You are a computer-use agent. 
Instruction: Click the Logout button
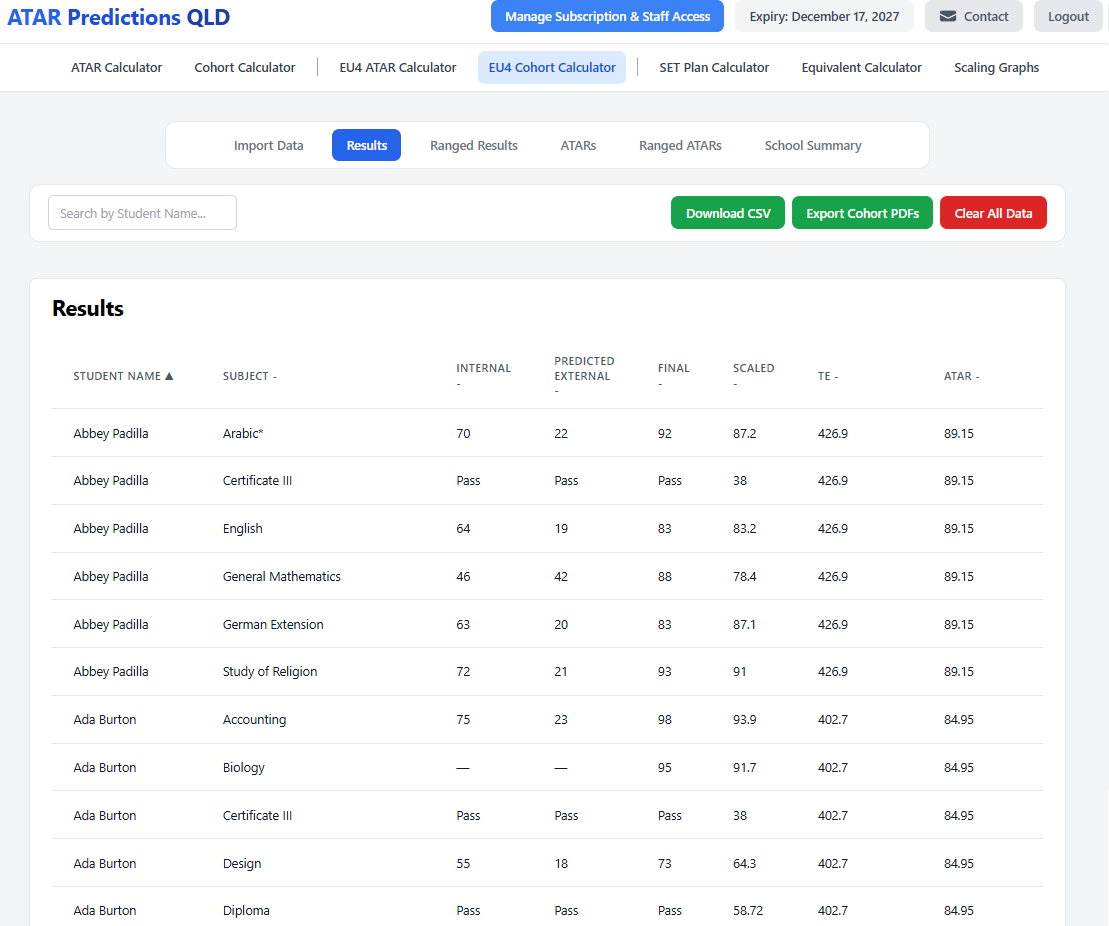[1068, 16]
